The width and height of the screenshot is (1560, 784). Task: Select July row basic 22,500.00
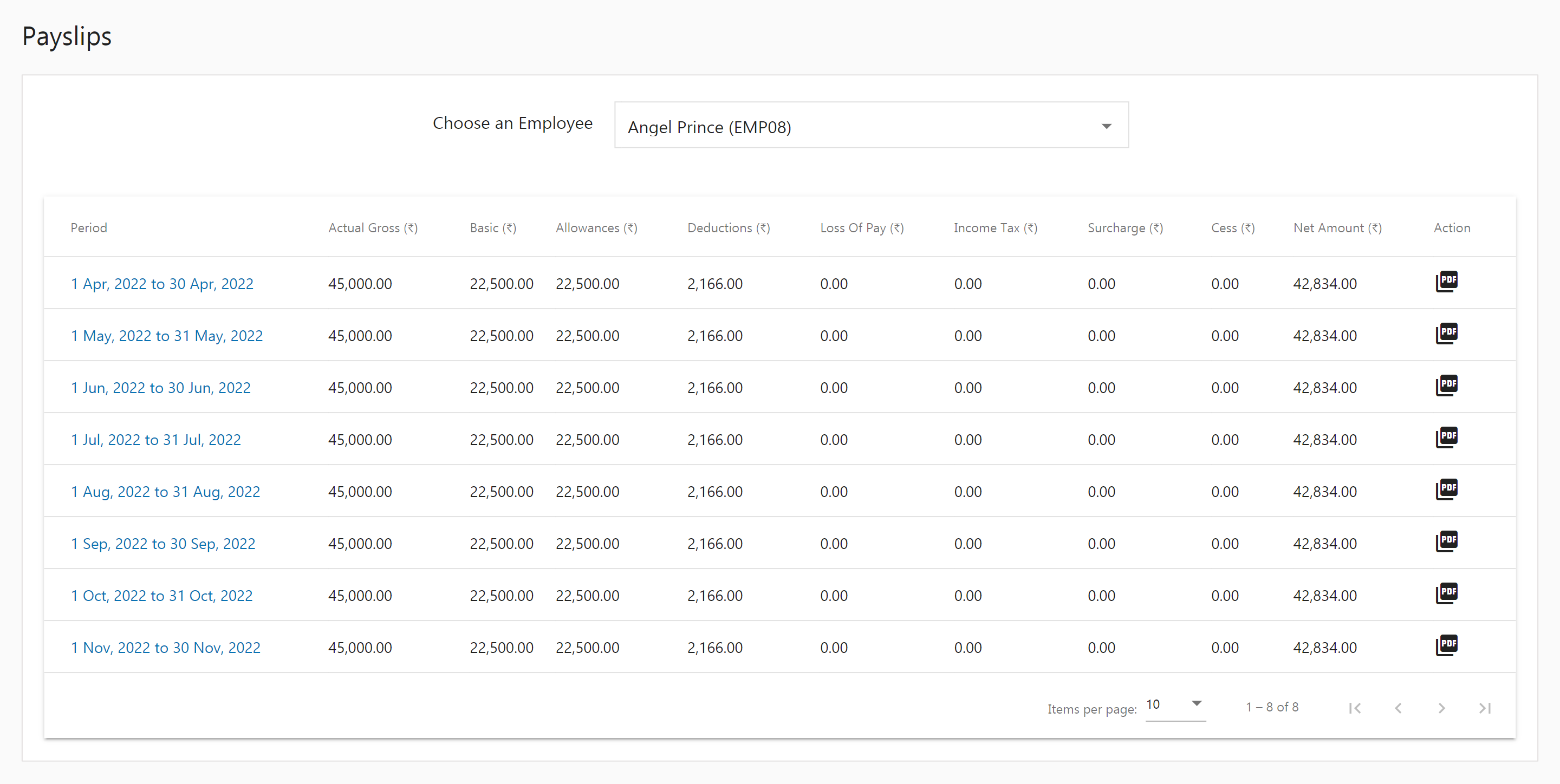(x=502, y=440)
